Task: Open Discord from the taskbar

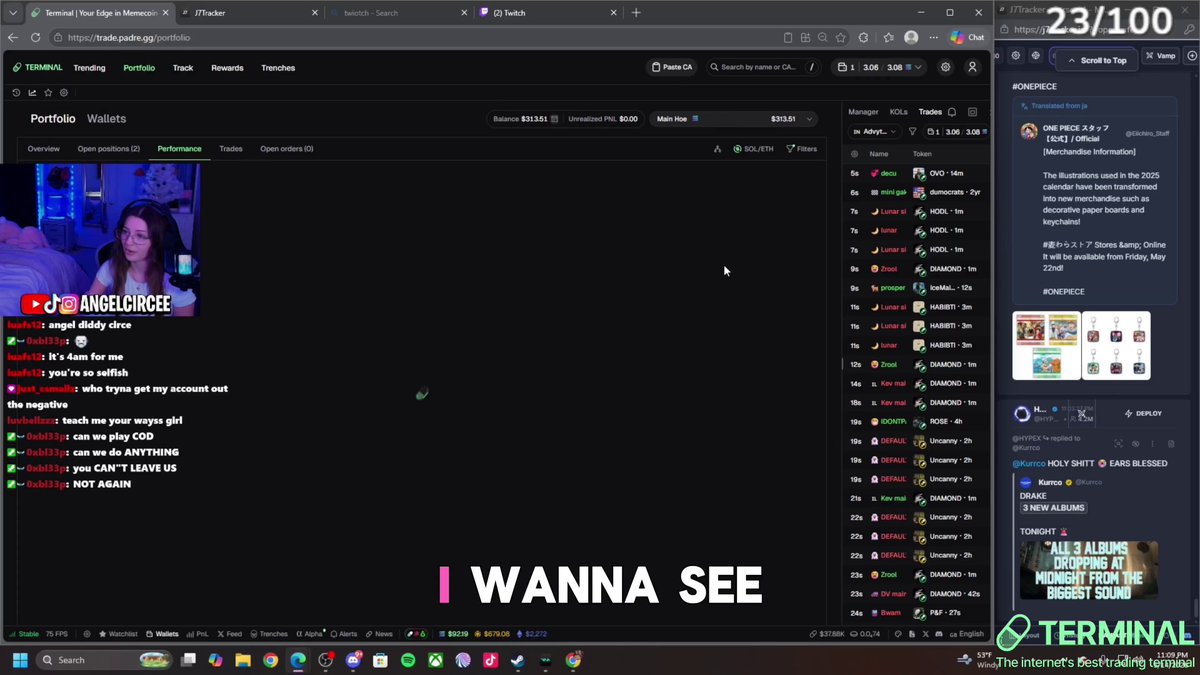Action: 353,660
